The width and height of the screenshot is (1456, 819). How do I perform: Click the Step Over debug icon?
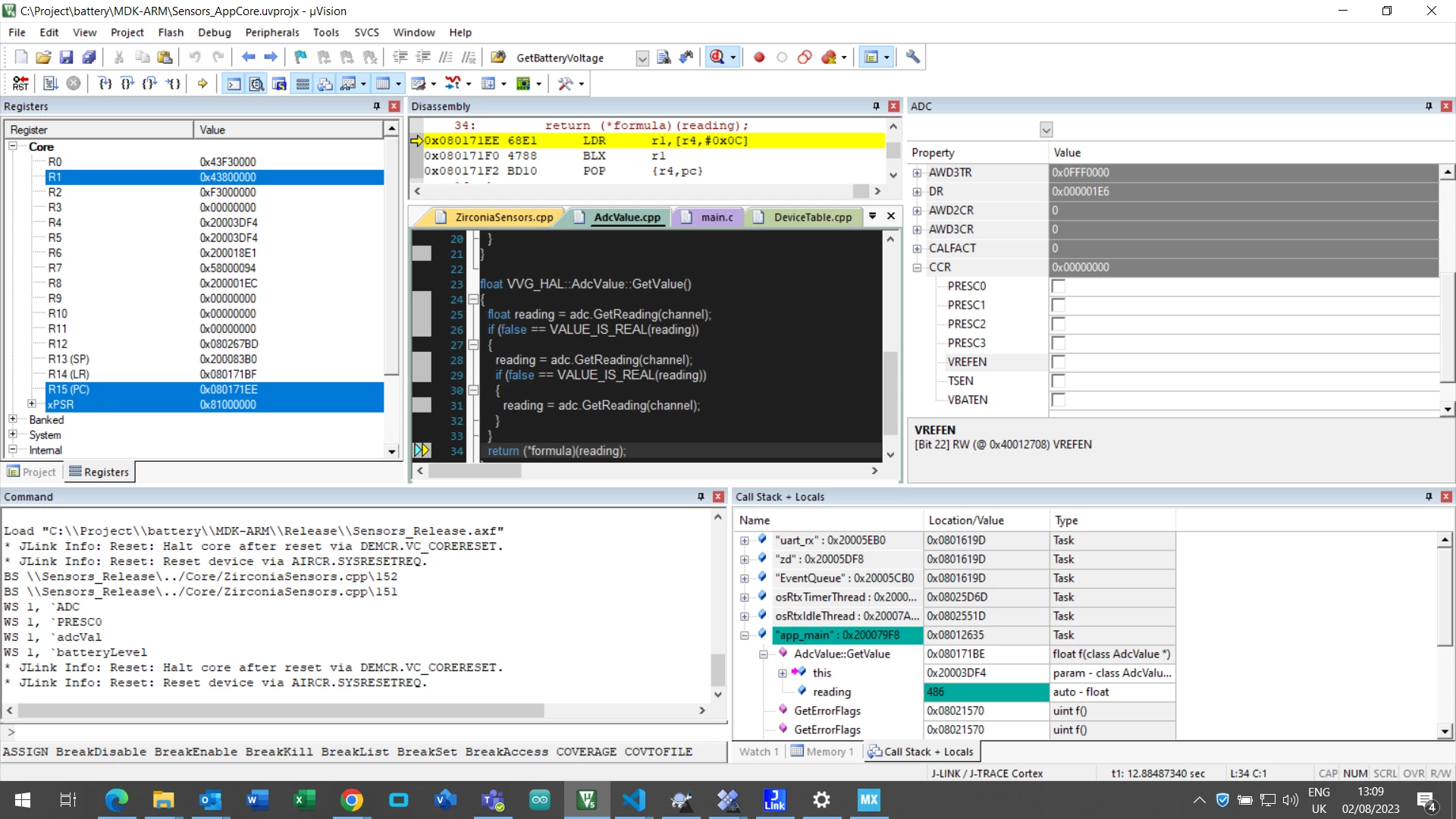(x=127, y=83)
